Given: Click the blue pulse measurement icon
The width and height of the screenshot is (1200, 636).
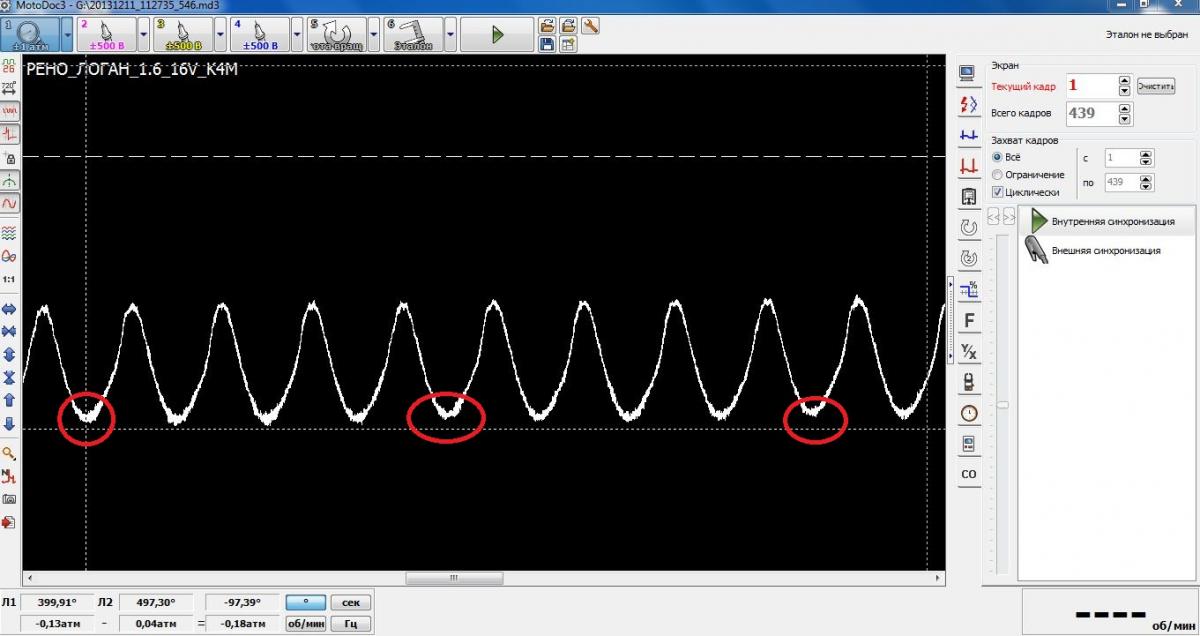Looking at the screenshot, I should pos(967,135).
